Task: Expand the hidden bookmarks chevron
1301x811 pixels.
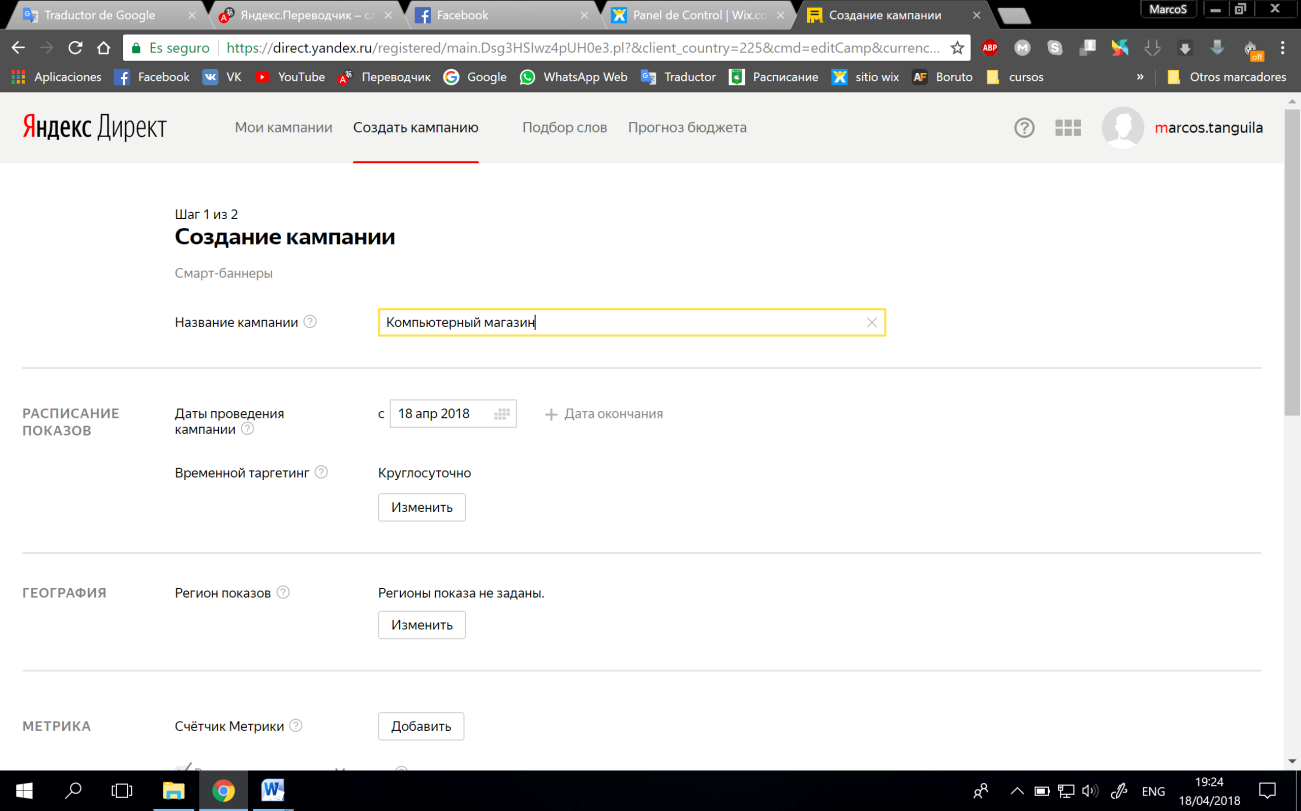Action: 1140,77
